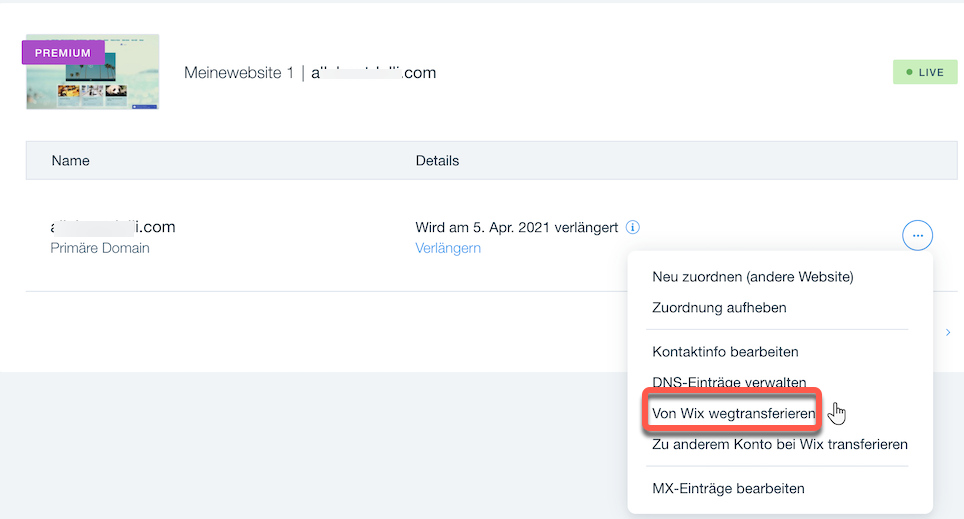Viewport: 964px width, 519px height.
Task: Click 'Von Wix wegtransferieren'
Action: coord(733,413)
